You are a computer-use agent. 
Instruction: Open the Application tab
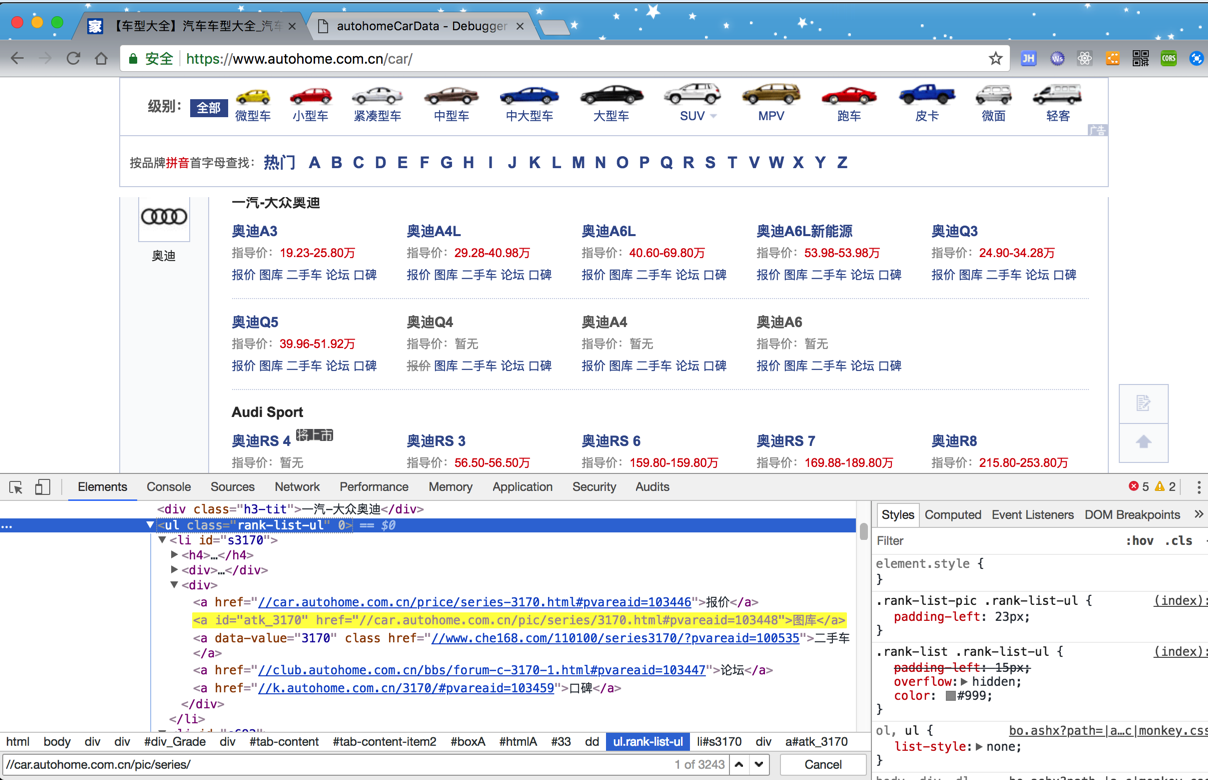(x=522, y=487)
